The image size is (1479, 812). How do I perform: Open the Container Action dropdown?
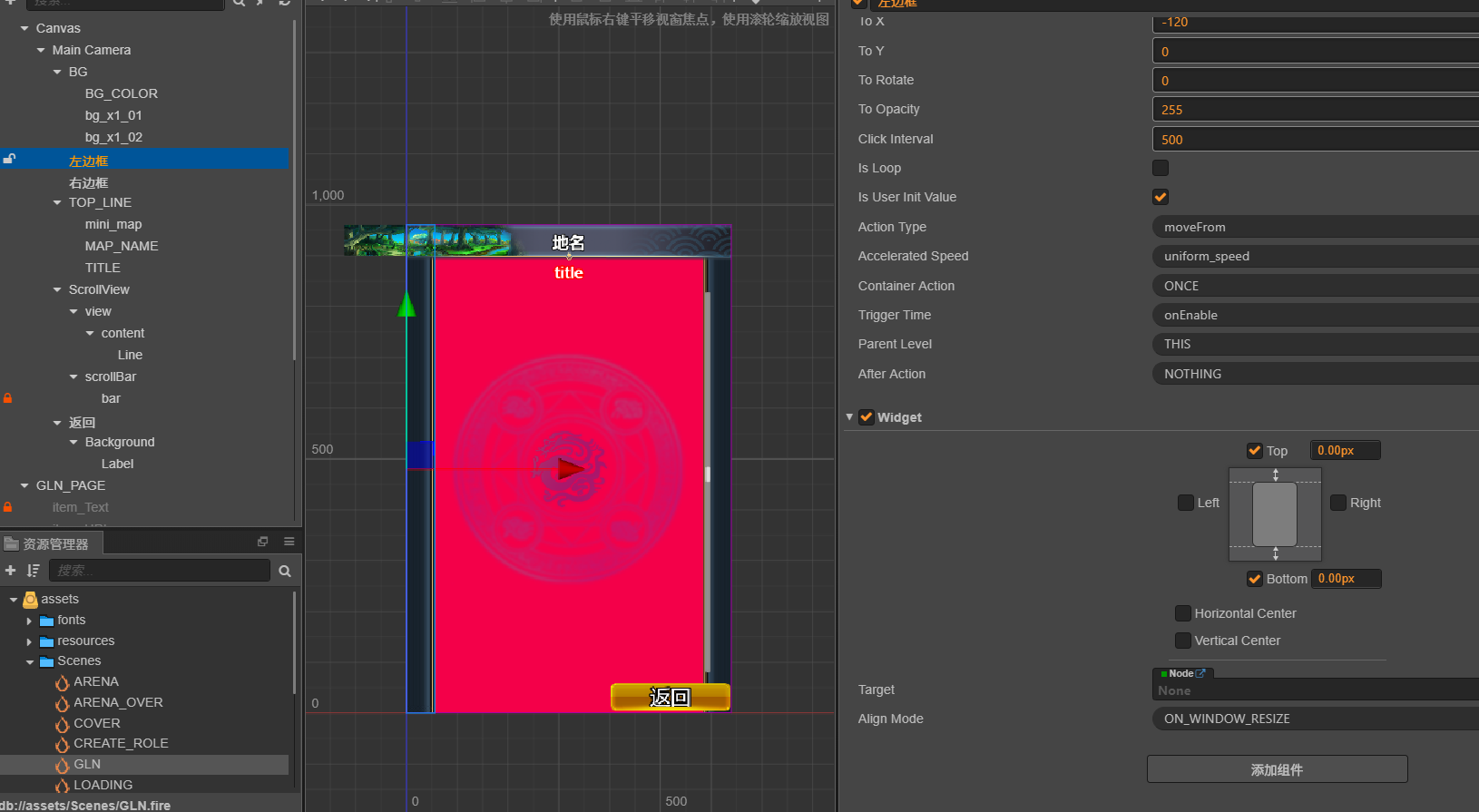click(1316, 286)
